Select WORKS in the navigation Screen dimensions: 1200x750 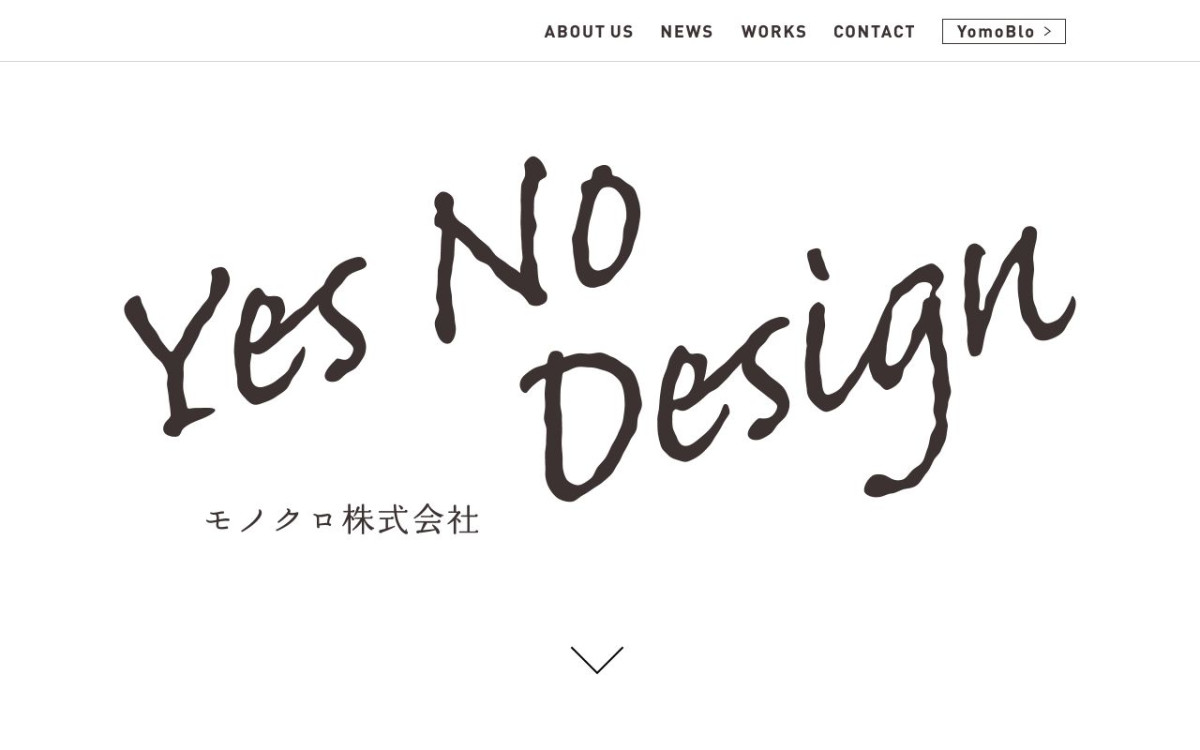pyautogui.click(x=774, y=32)
